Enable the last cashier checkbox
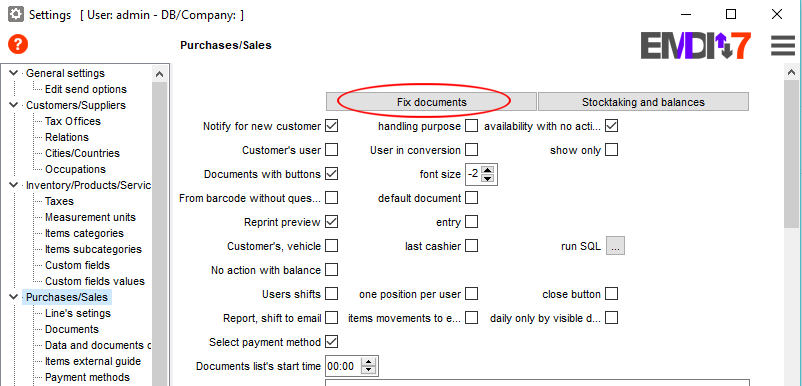 [472, 246]
